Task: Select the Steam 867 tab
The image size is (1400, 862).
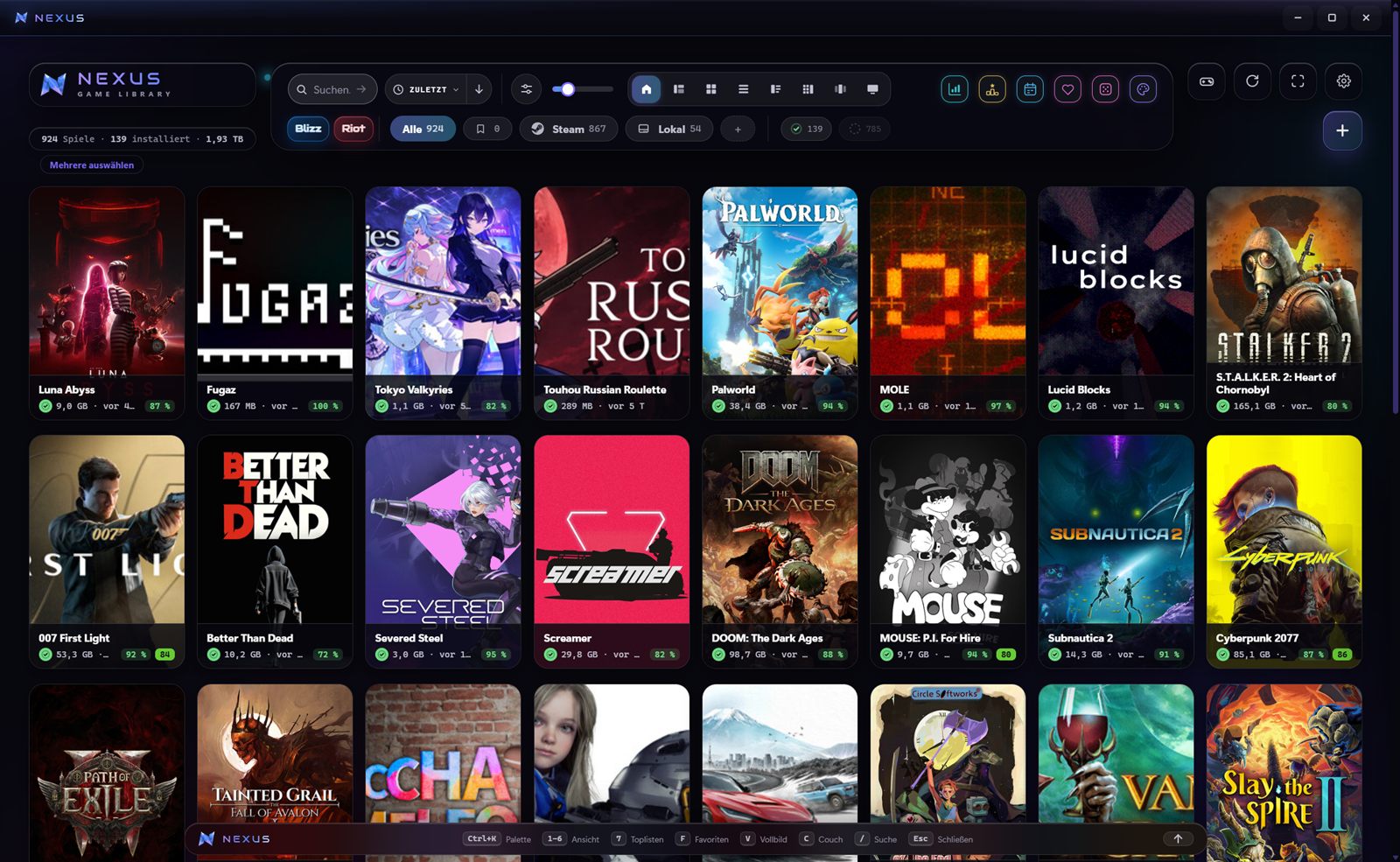Action: [569, 129]
